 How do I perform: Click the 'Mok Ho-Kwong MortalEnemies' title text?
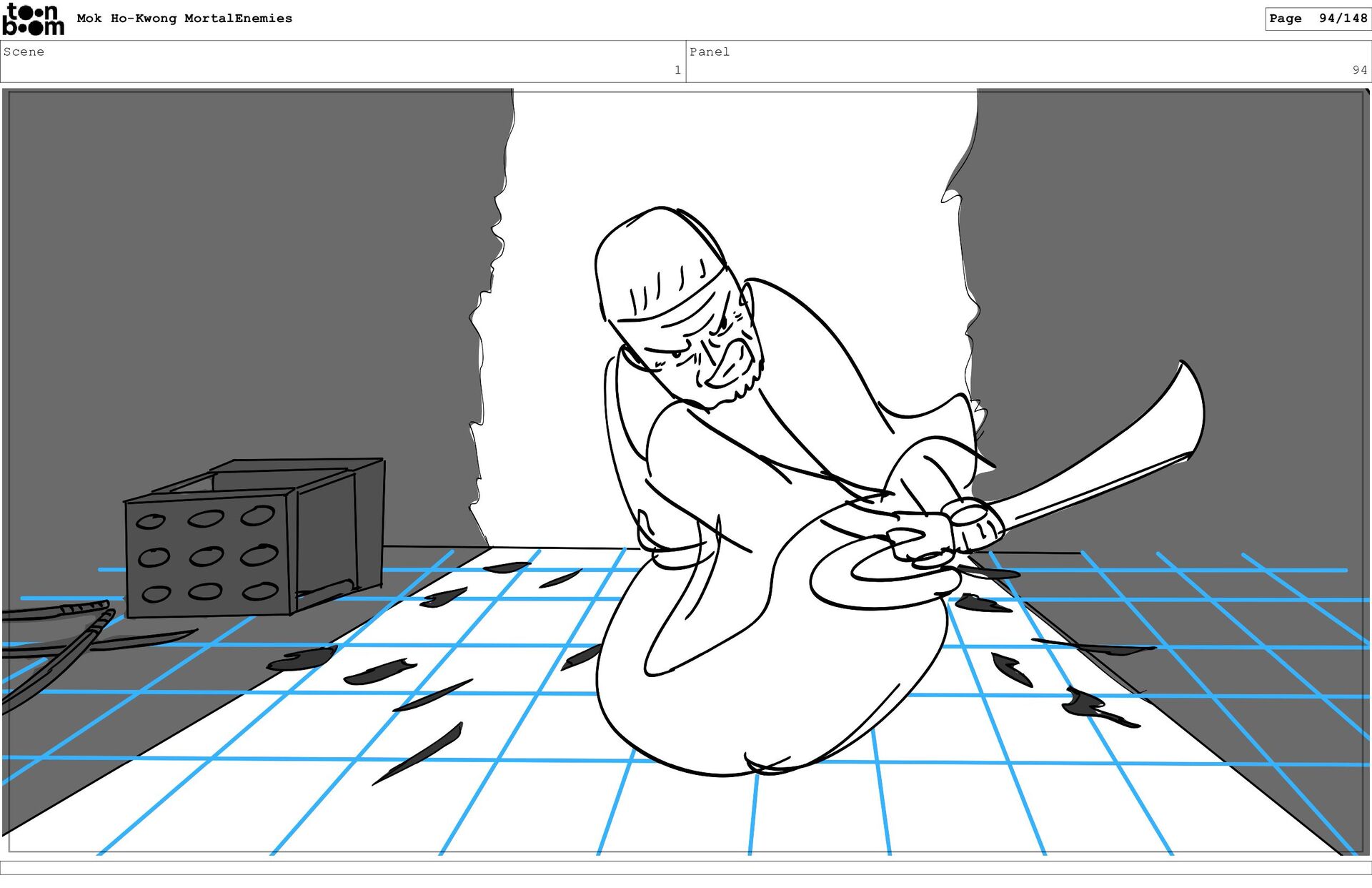coord(184,19)
